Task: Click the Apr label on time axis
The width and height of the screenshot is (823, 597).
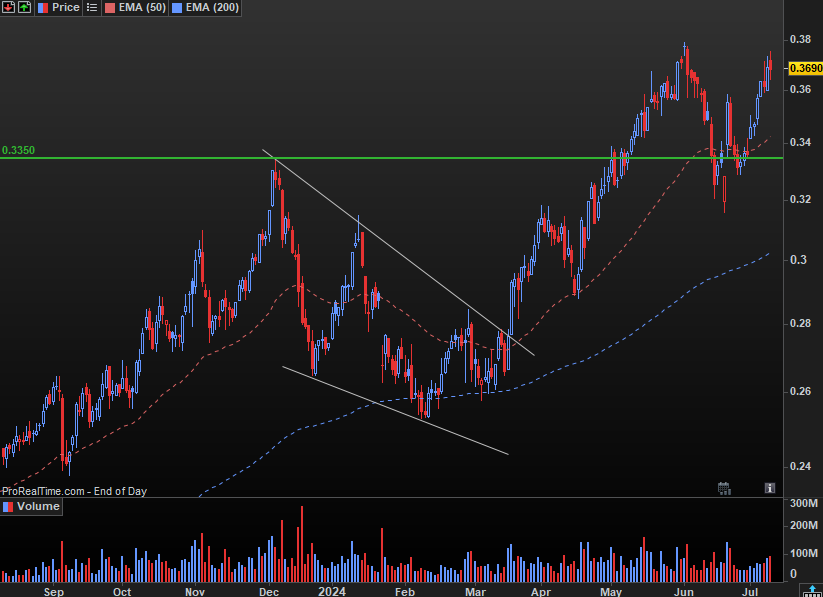Action: click(x=541, y=592)
